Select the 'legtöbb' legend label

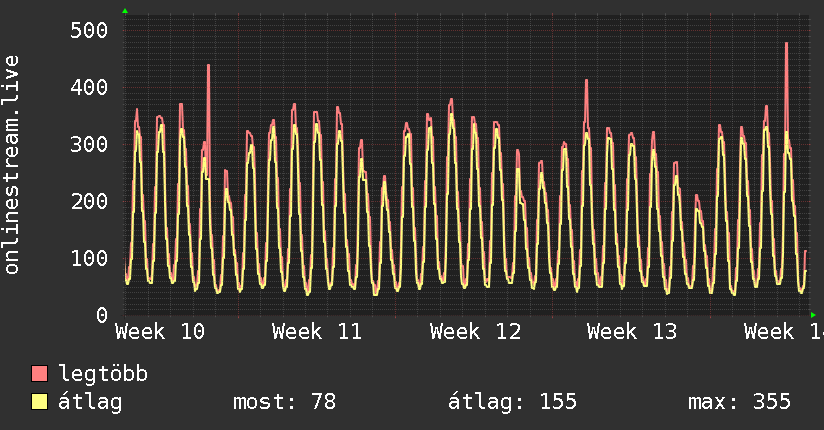click(x=103, y=373)
